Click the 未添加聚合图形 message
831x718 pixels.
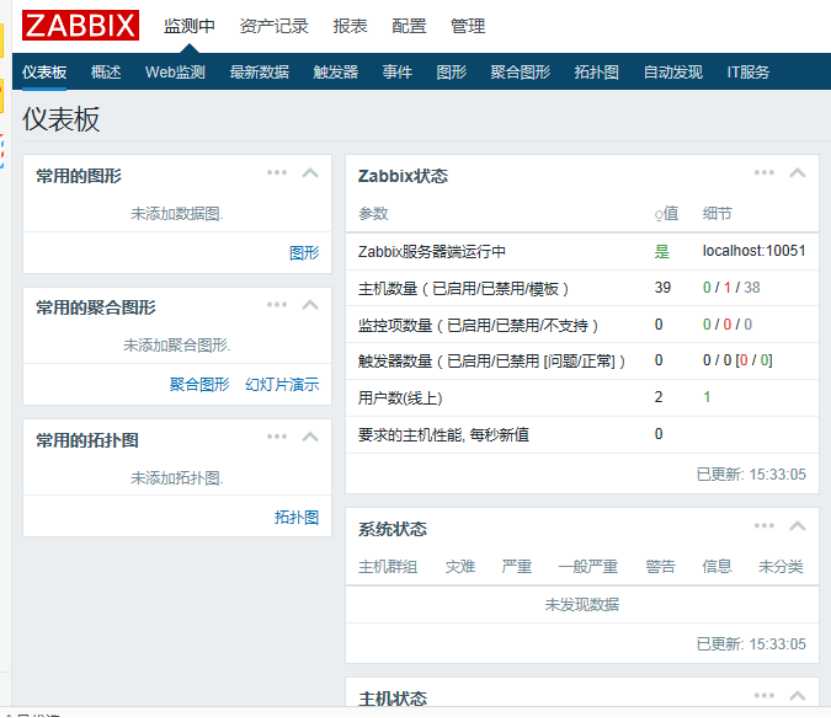click(177, 345)
